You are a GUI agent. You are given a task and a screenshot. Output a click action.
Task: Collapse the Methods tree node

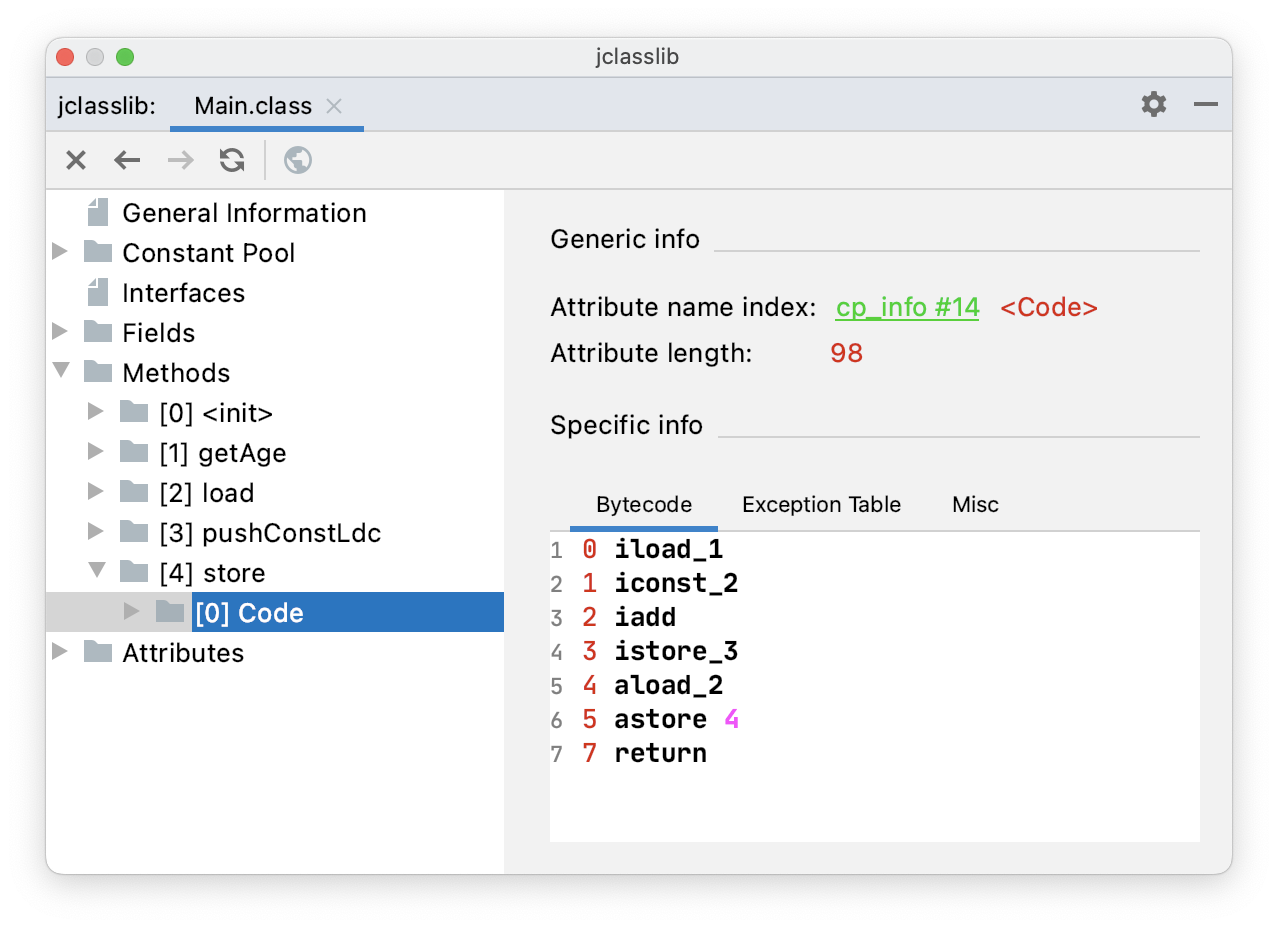point(61,371)
